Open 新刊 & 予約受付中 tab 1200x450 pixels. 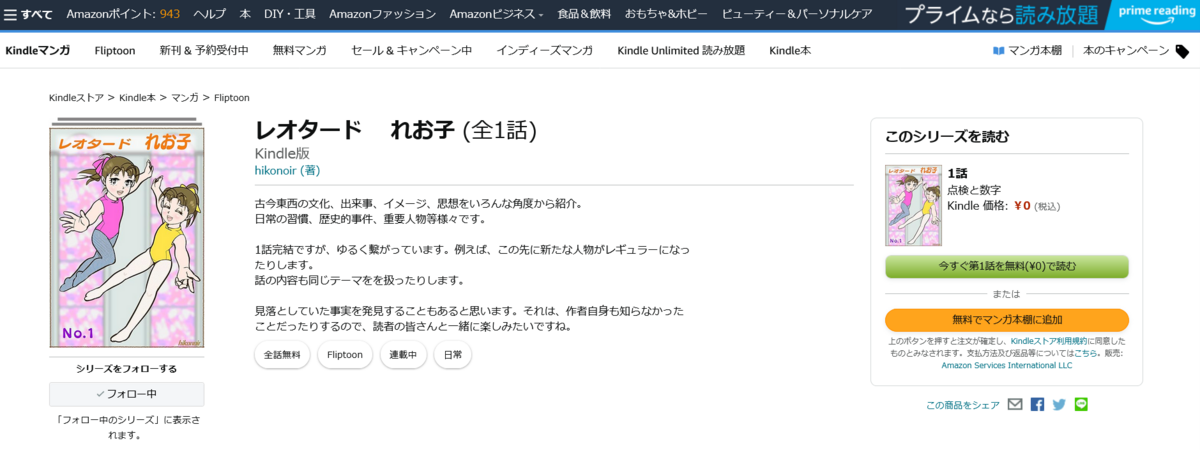point(204,50)
